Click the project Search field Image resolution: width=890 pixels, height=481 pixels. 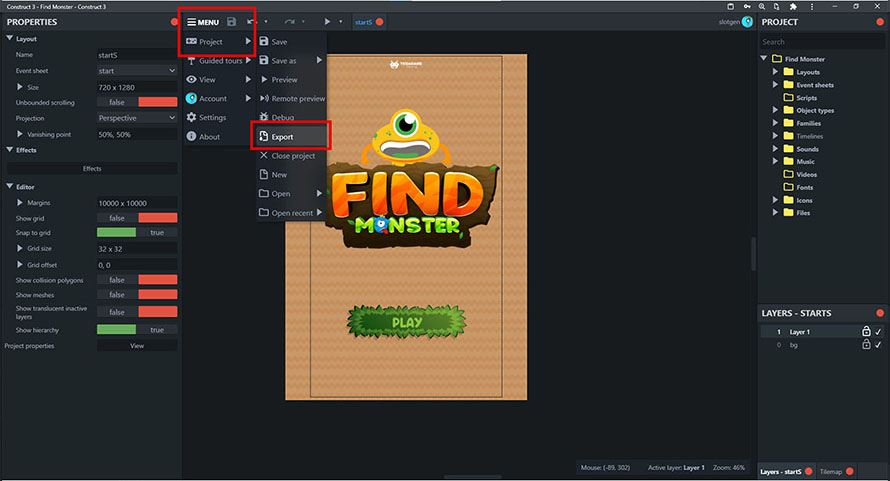click(822, 41)
